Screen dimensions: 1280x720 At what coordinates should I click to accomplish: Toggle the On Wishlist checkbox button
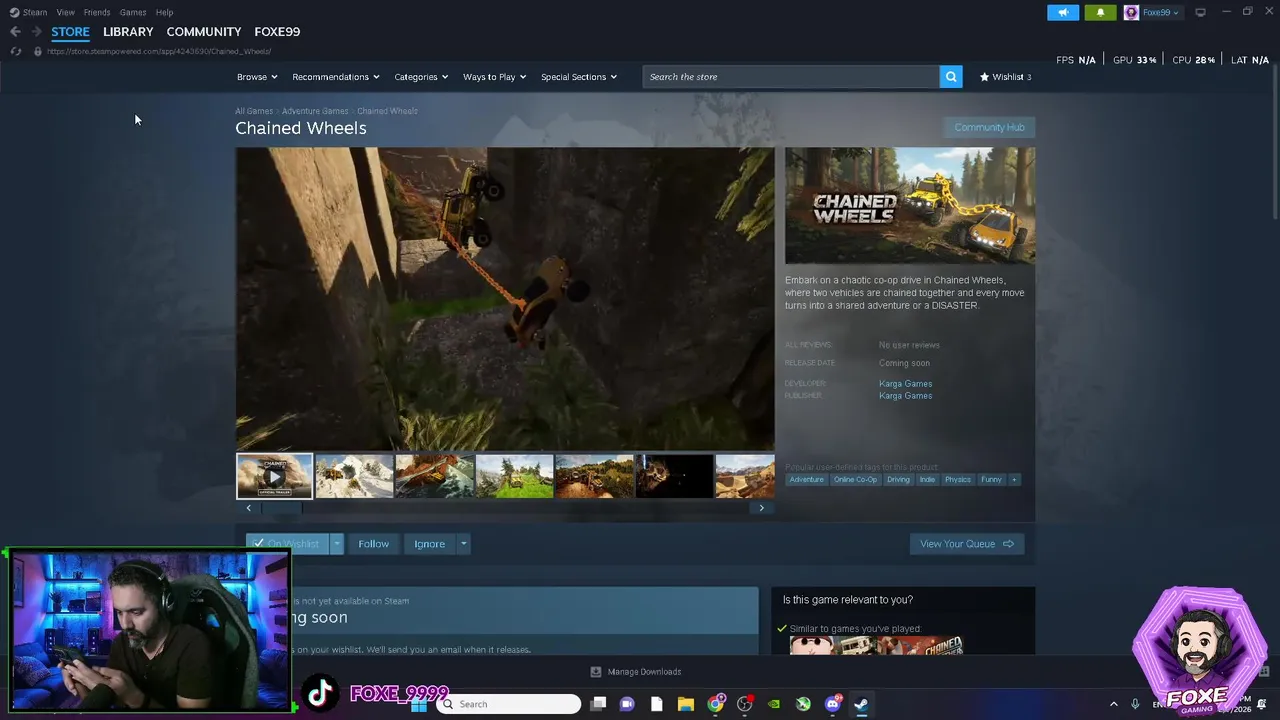(287, 544)
